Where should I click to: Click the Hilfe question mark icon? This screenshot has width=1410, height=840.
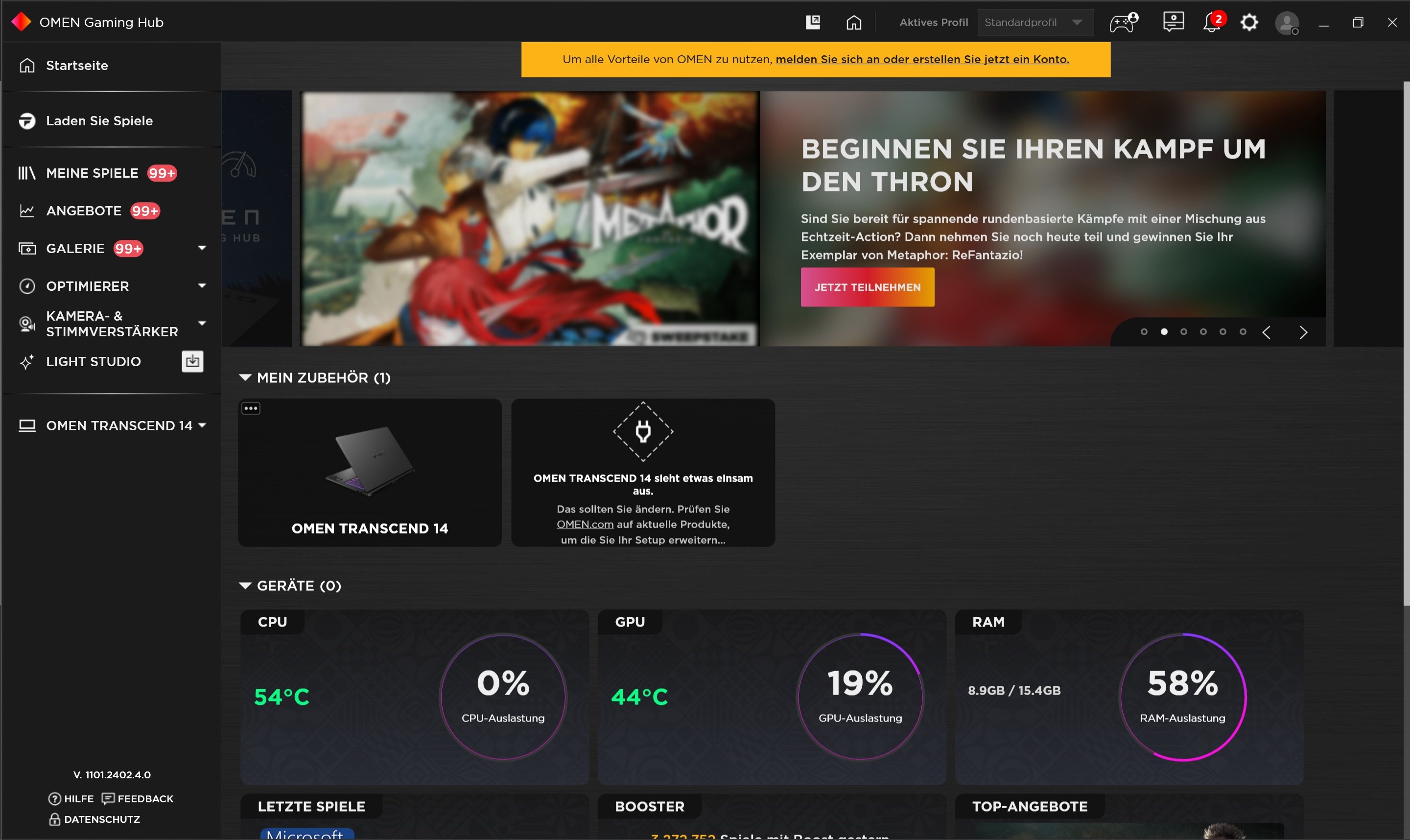click(55, 799)
